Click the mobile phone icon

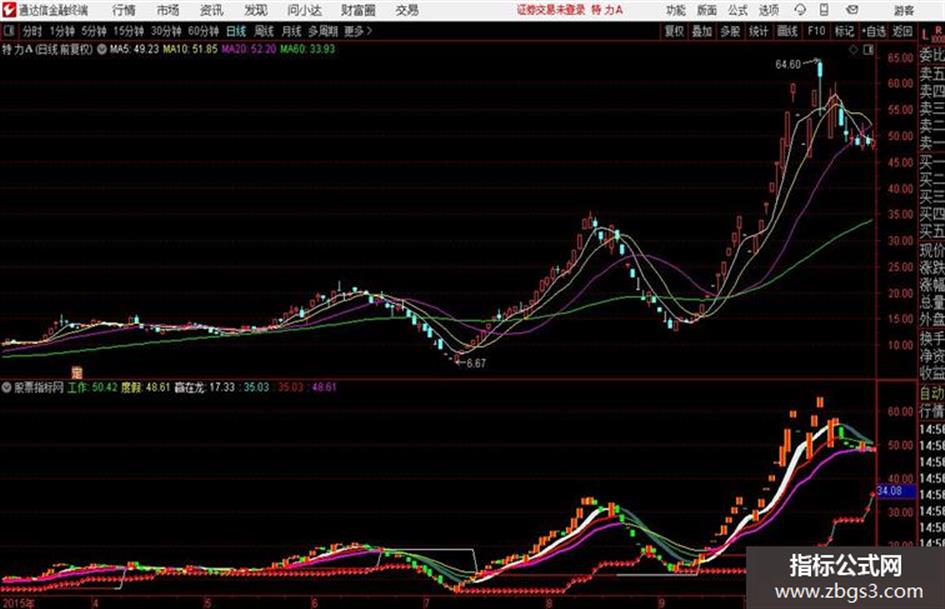tap(824, 10)
